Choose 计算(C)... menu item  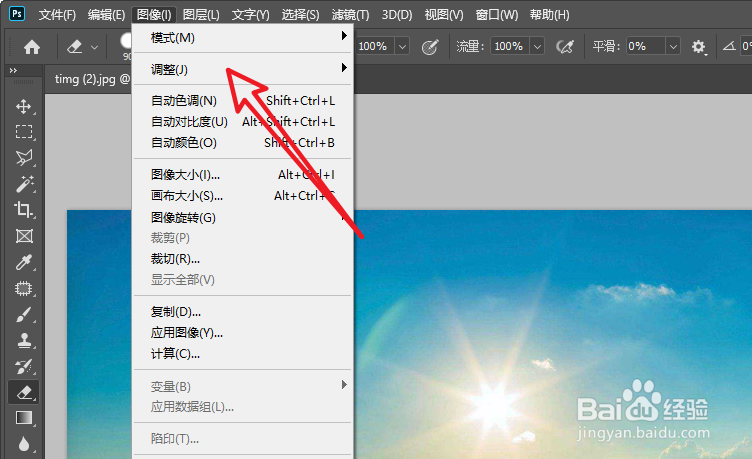pyautogui.click(x=243, y=354)
